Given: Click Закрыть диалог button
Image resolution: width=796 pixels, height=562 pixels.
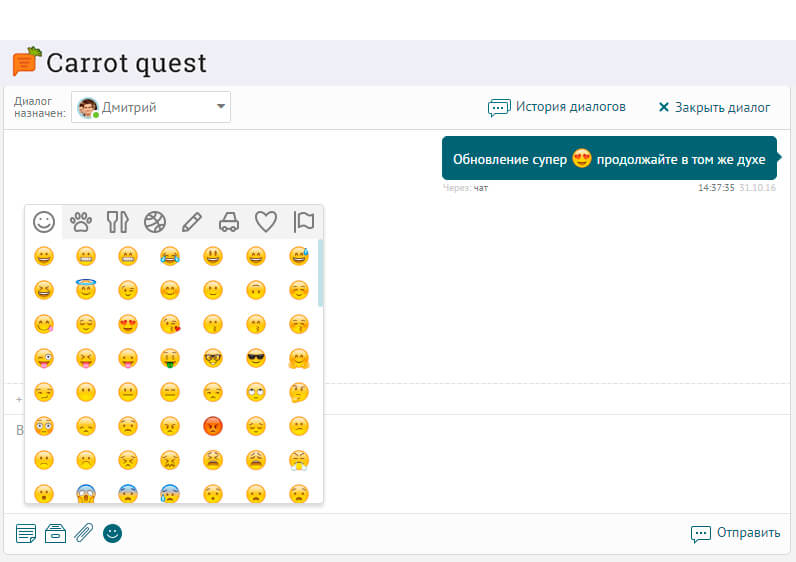Looking at the screenshot, I should 714,107.
